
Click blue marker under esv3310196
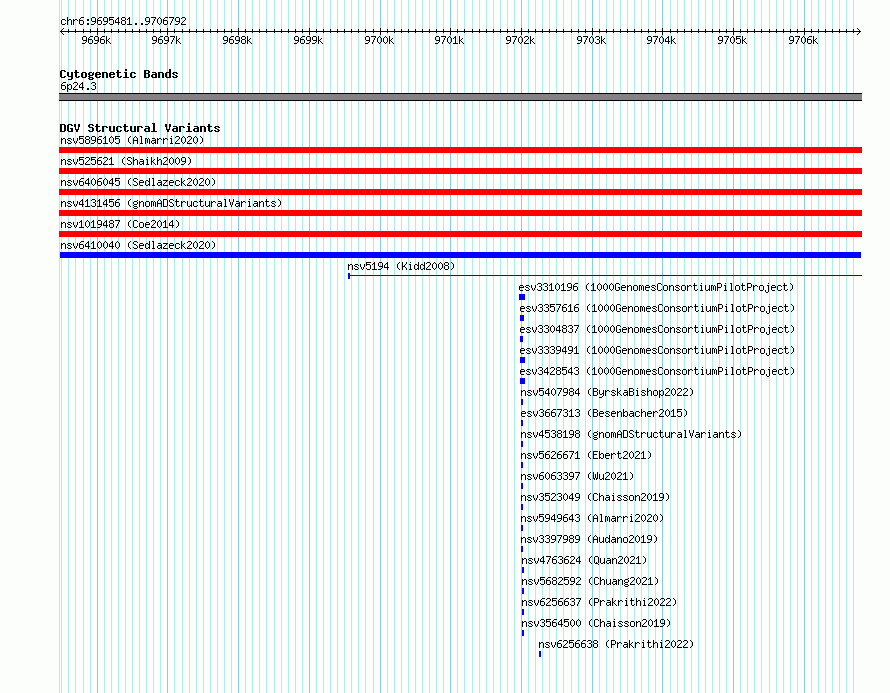click(x=522, y=297)
